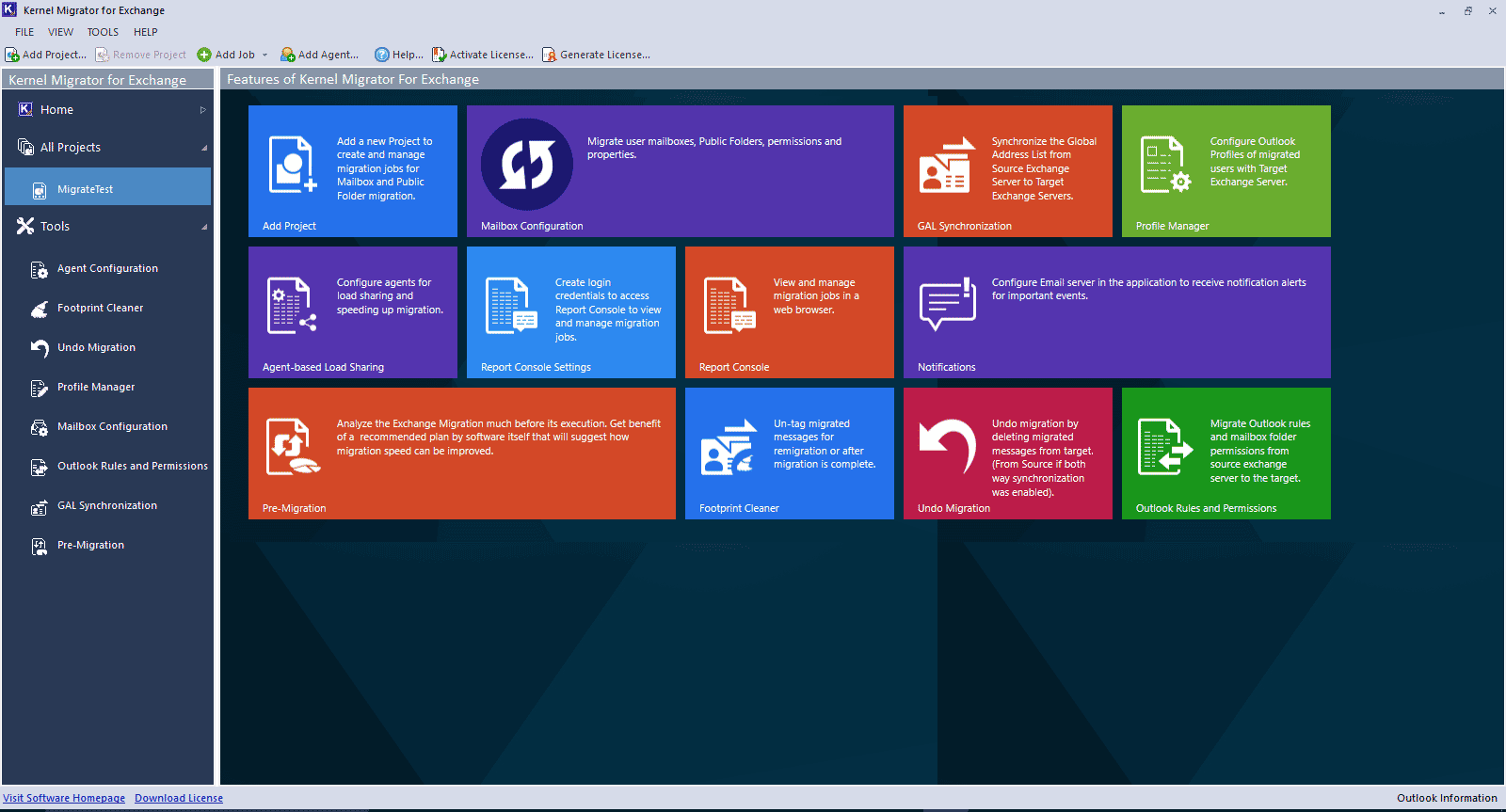
Task: Click the Generate License toolbar icon
Action: pyautogui.click(x=550, y=55)
